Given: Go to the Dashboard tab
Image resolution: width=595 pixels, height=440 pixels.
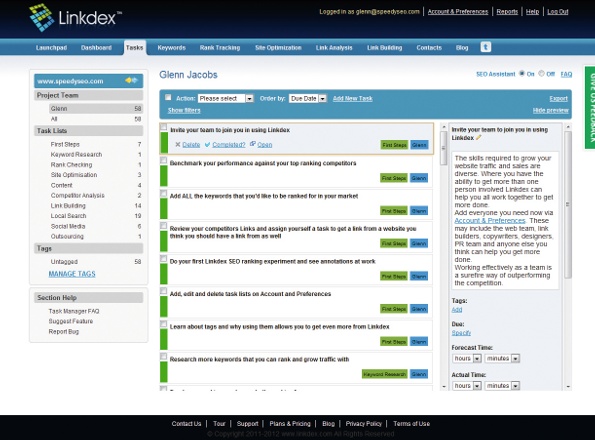Looking at the screenshot, I should point(96,48).
